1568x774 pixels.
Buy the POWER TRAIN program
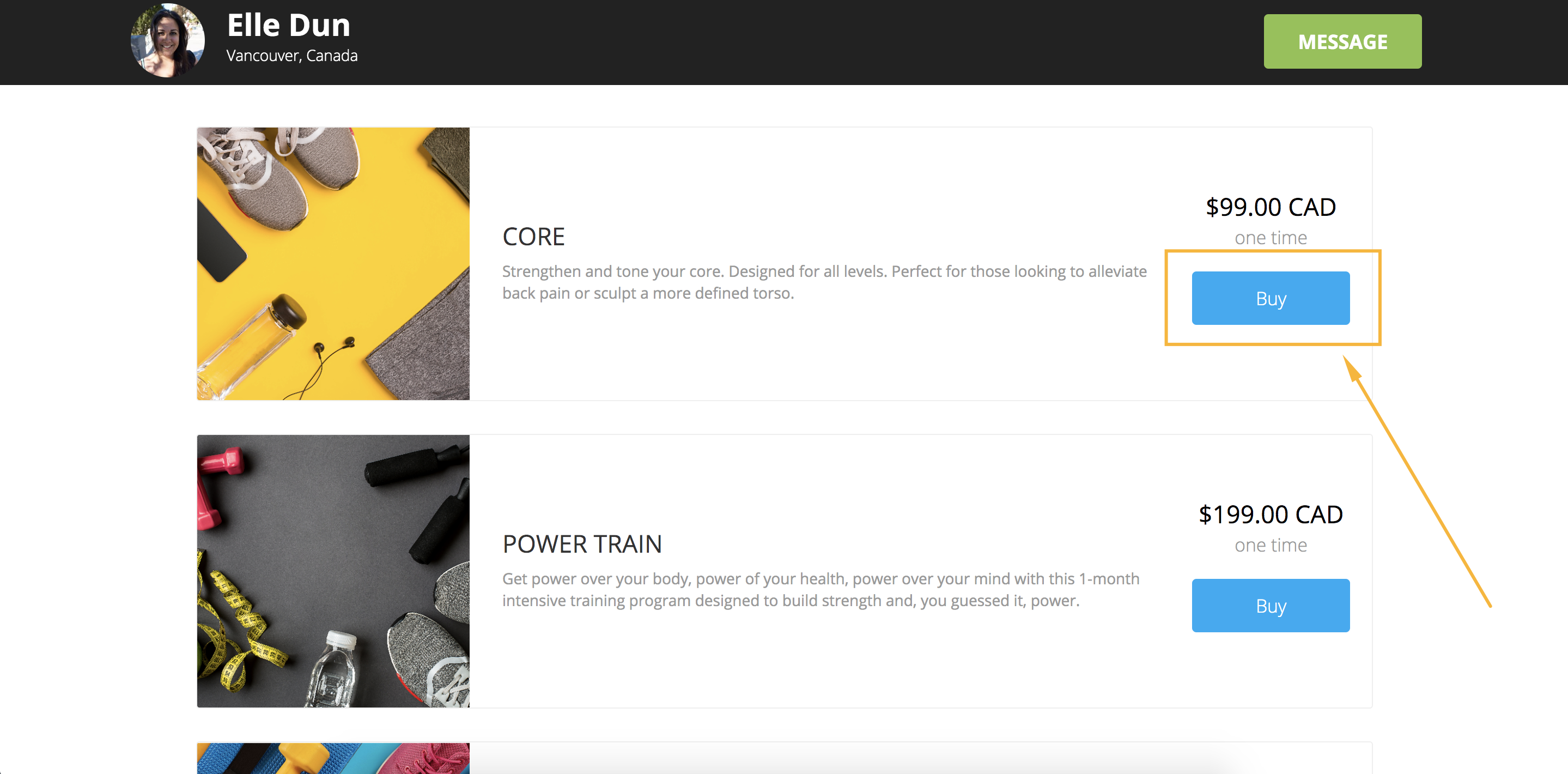click(x=1271, y=606)
